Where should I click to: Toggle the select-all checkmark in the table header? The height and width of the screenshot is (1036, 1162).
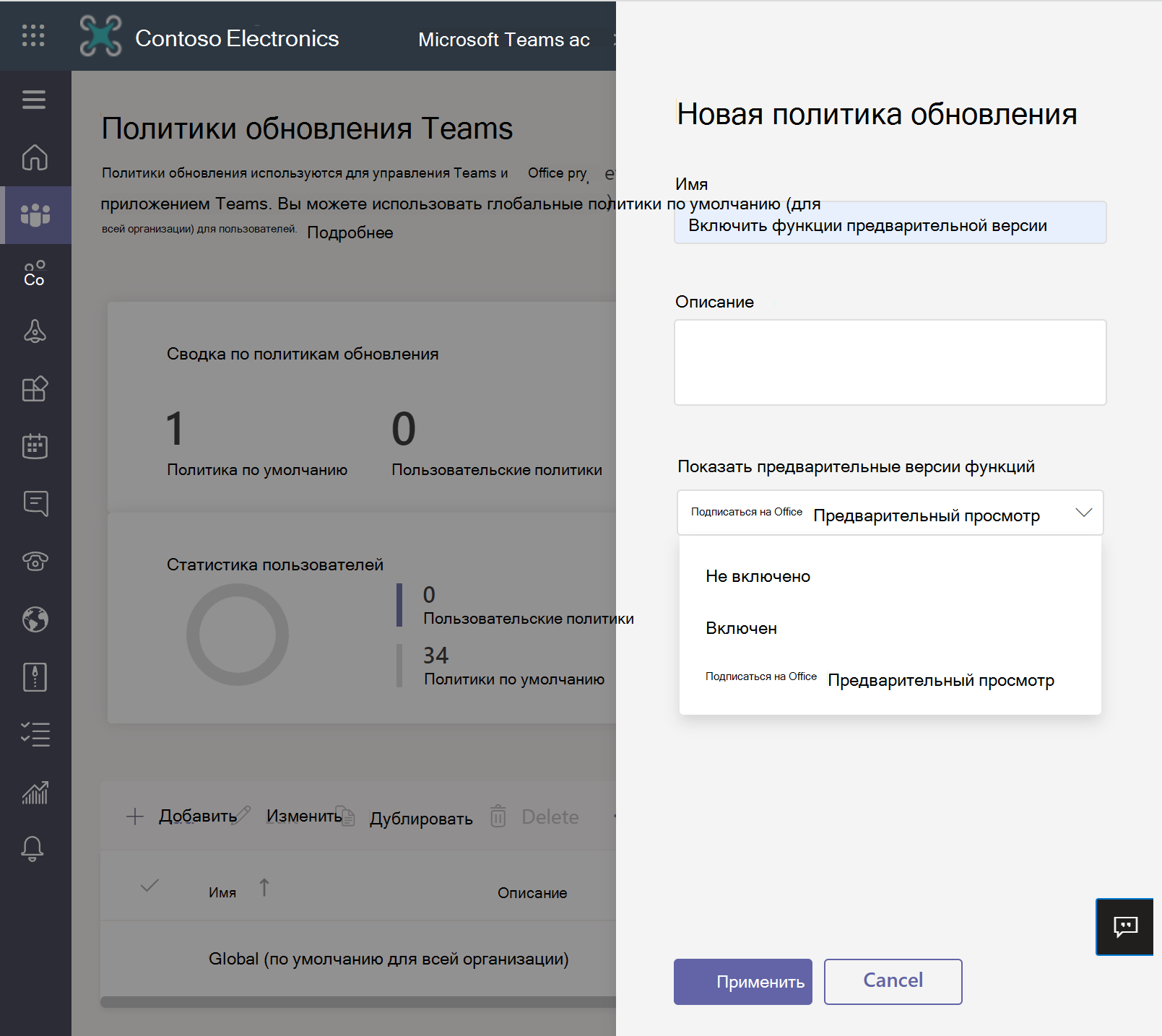point(149,886)
